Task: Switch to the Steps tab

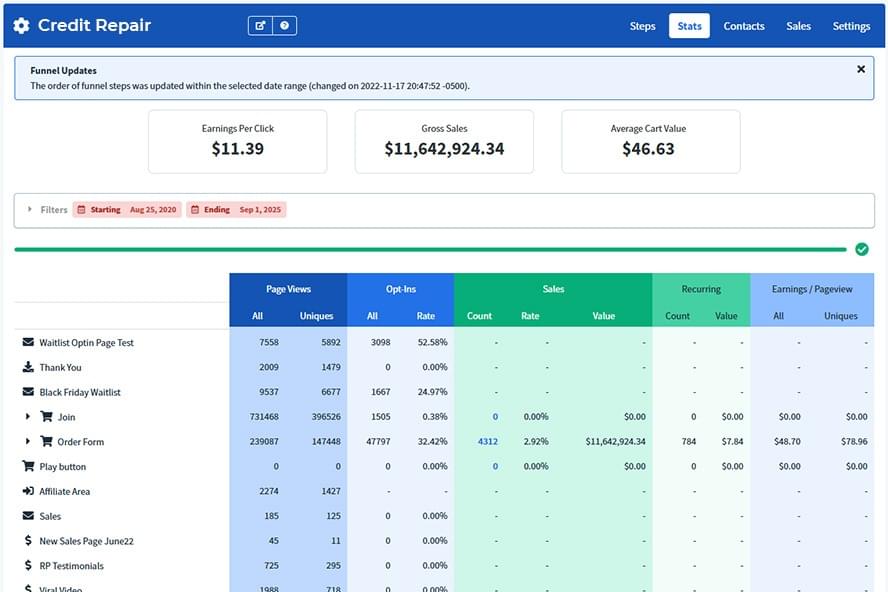Action: pyautogui.click(x=643, y=26)
